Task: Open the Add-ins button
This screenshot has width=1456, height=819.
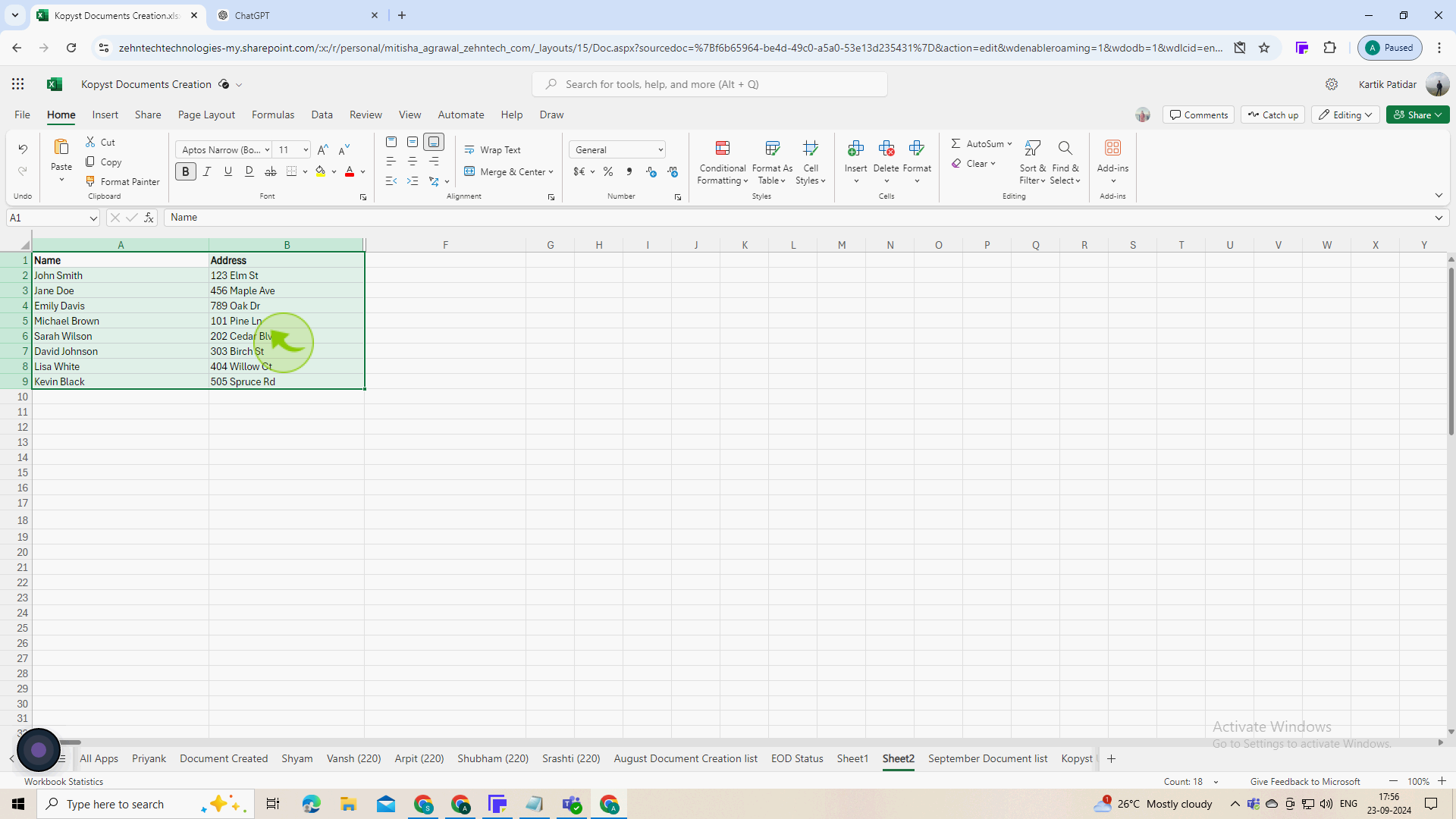Action: [1112, 162]
